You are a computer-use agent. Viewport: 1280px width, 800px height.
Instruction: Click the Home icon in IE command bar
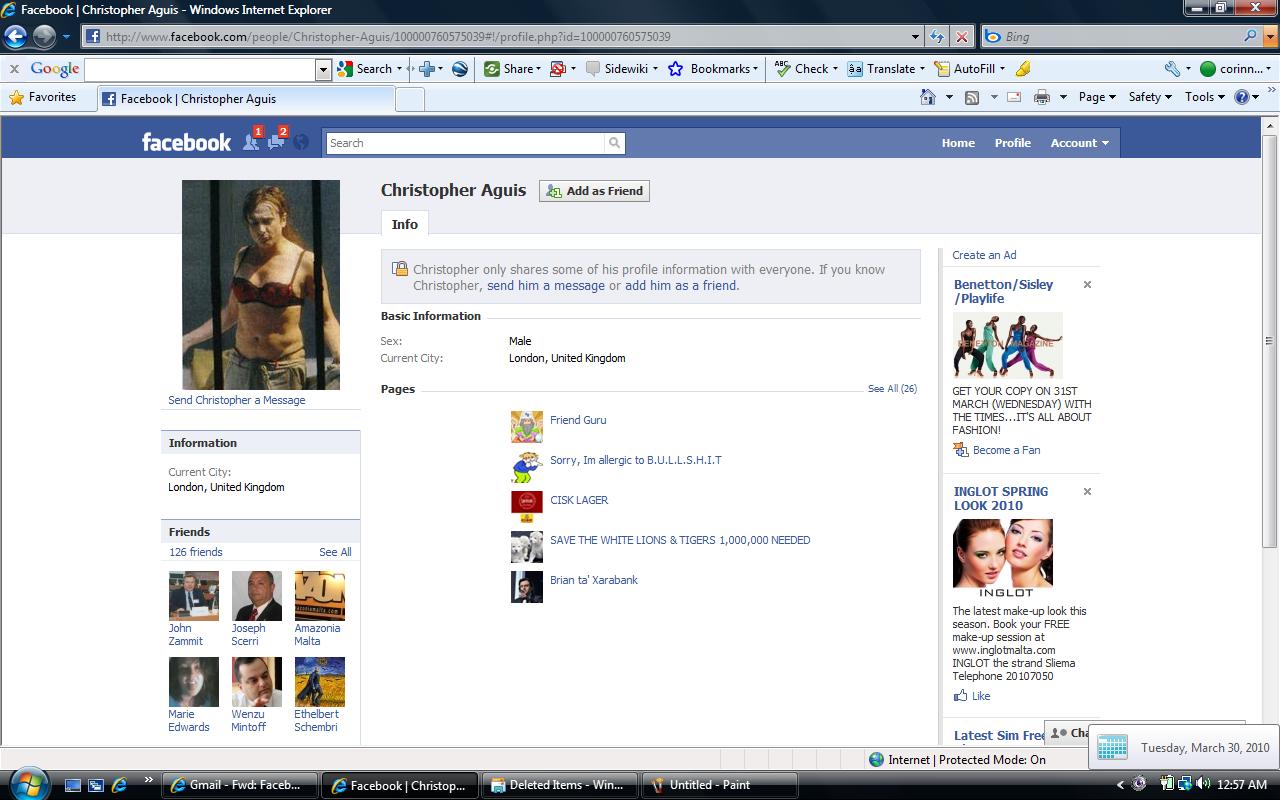point(928,97)
